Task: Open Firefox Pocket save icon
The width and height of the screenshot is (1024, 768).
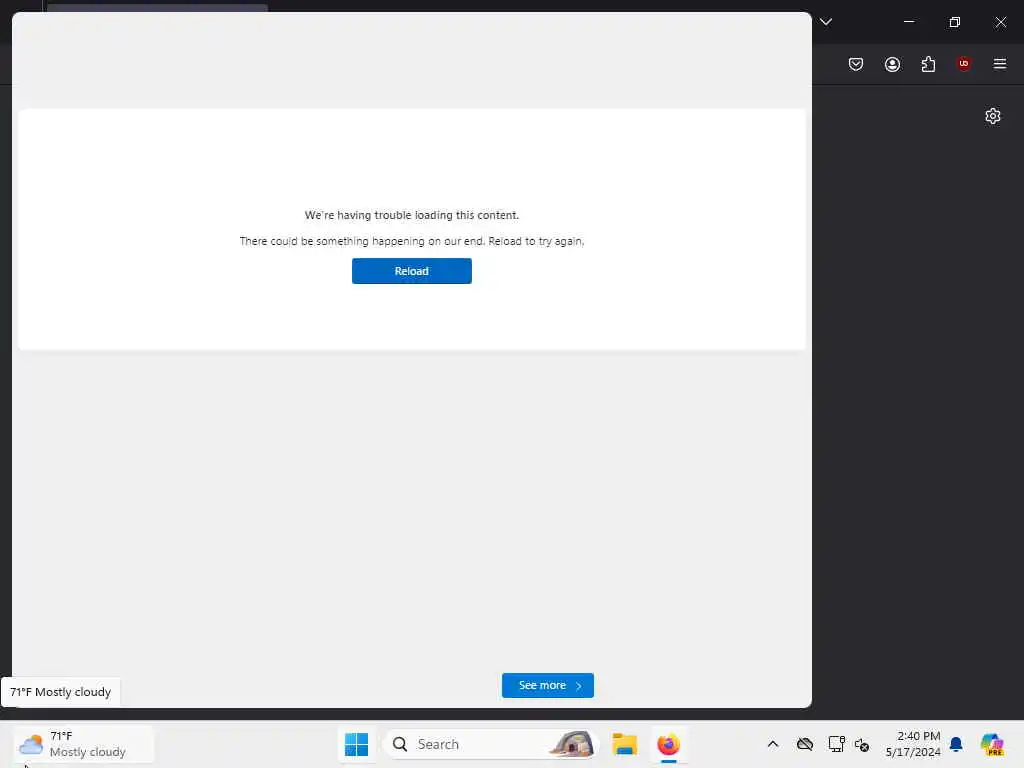Action: click(856, 64)
